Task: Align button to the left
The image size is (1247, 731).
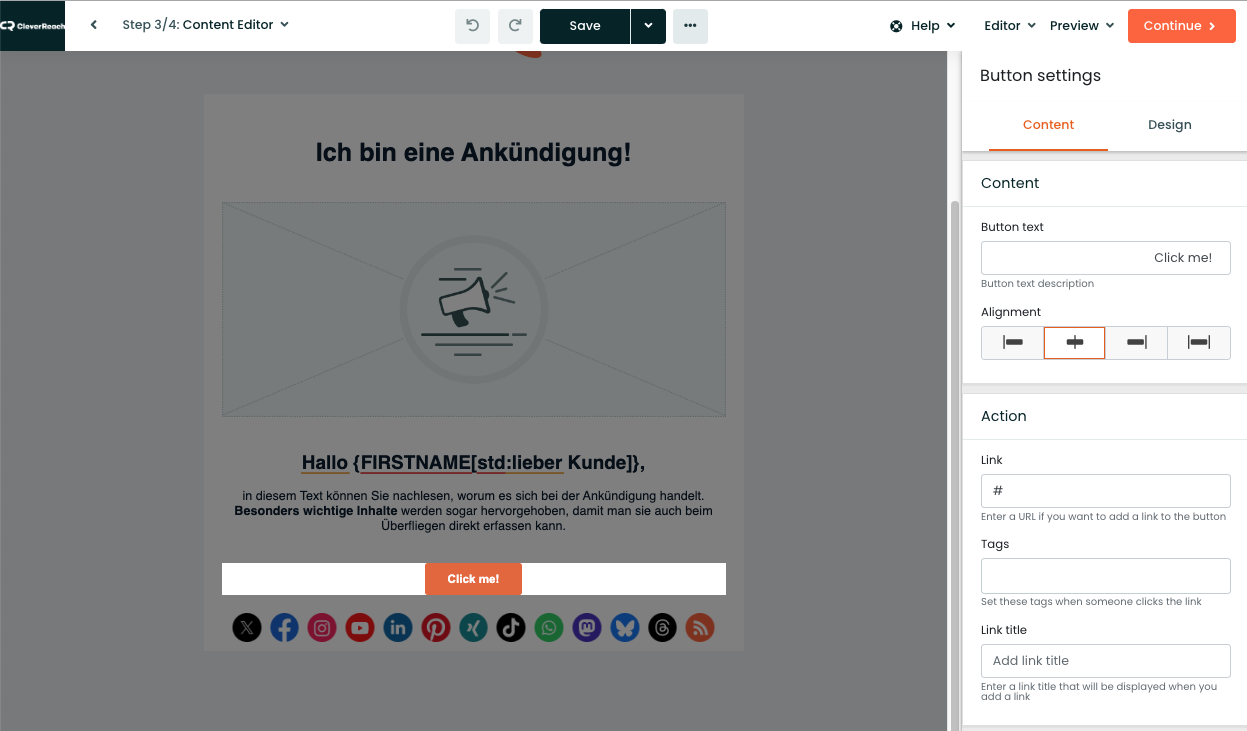Action: [1012, 342]
